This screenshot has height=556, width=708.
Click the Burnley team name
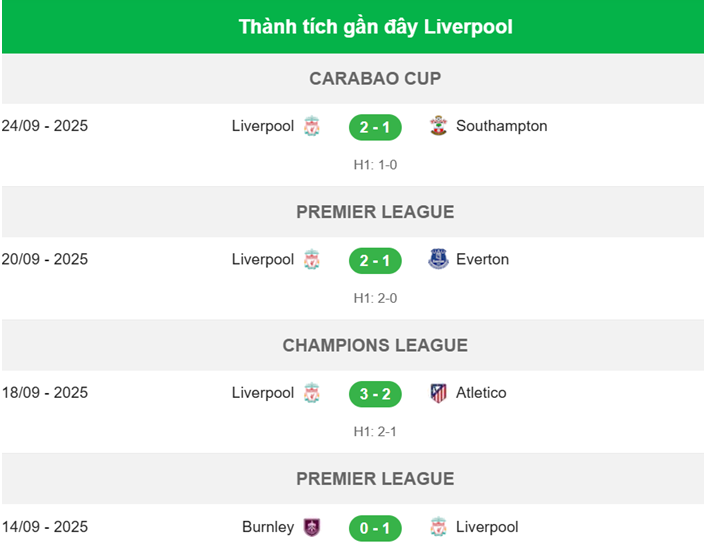click(268, 527)
